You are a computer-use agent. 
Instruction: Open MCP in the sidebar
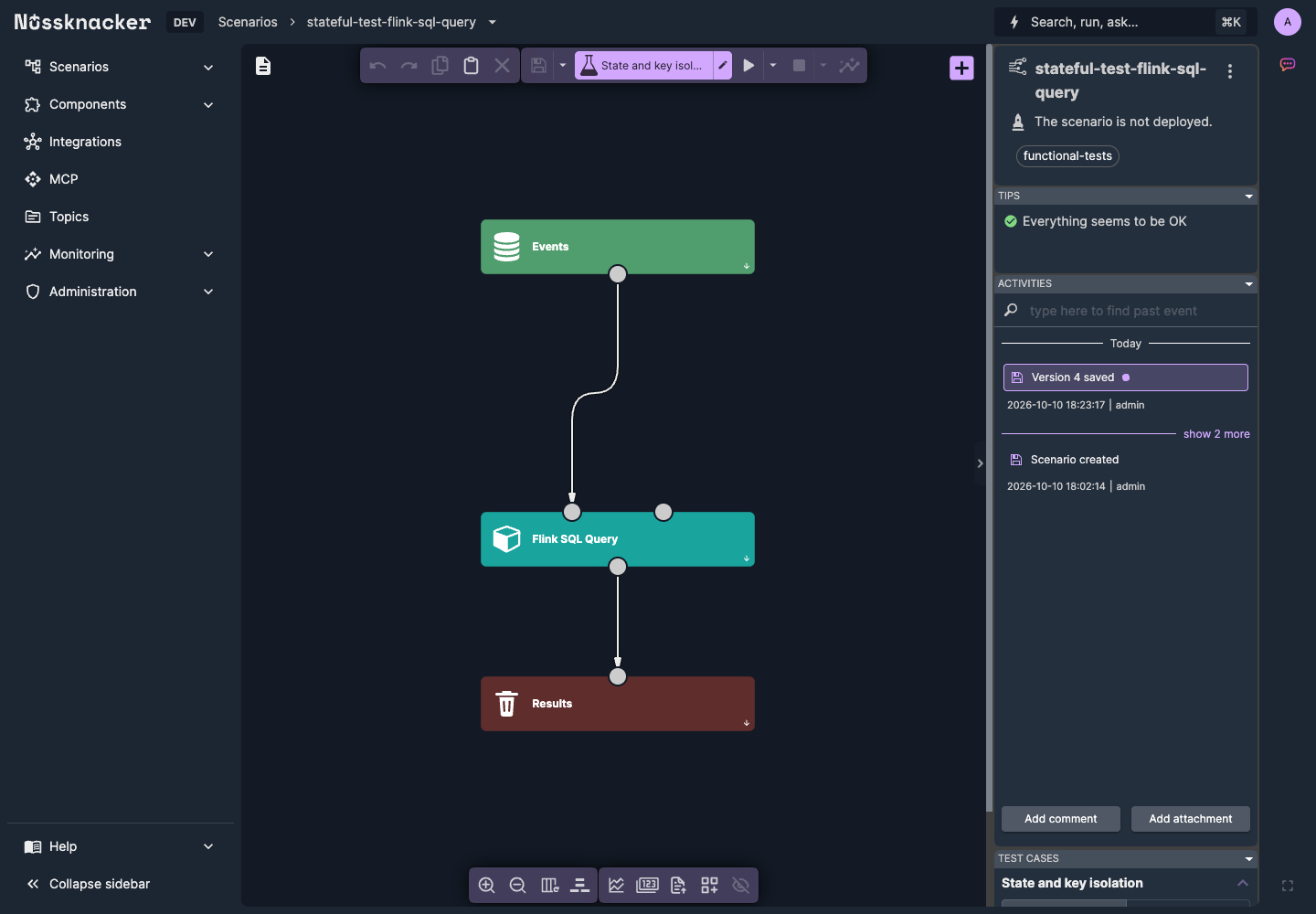click(121, 179)
